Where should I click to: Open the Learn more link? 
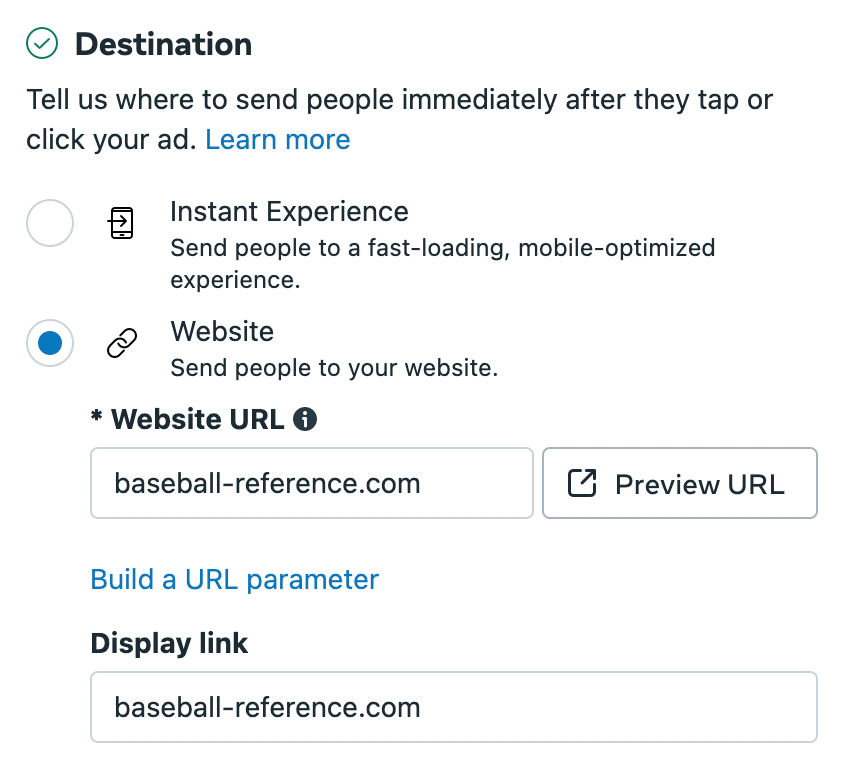[x=278, y=139]
